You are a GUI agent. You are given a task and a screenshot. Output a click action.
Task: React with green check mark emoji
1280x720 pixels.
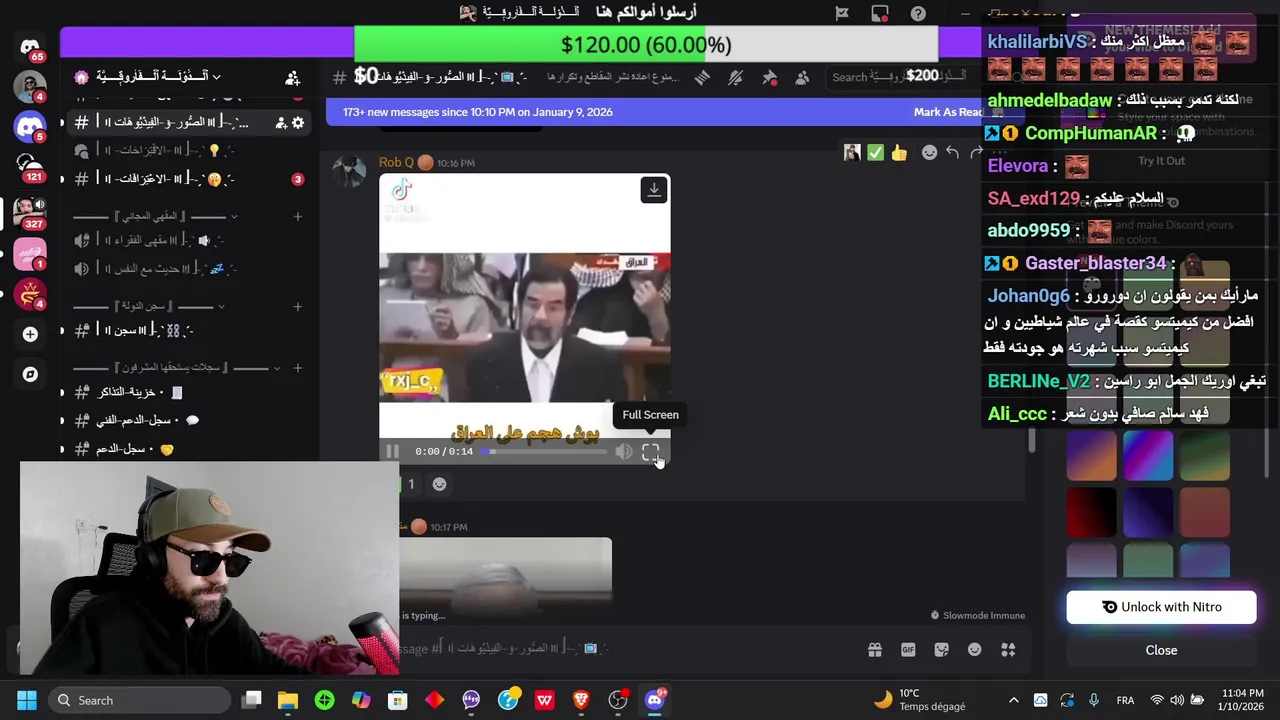point(875,152)
